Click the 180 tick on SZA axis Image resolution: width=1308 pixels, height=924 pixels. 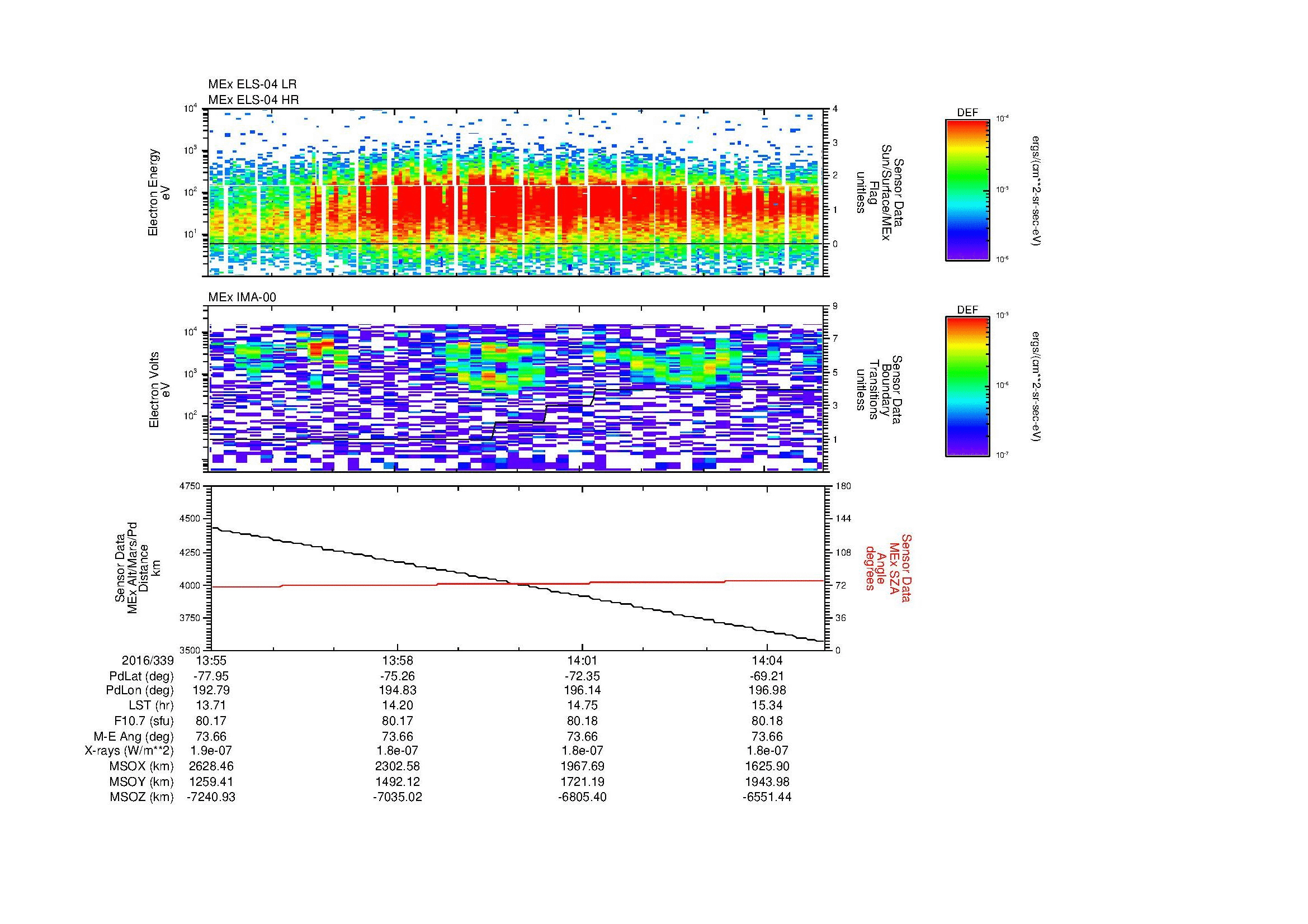coord(843,486)
